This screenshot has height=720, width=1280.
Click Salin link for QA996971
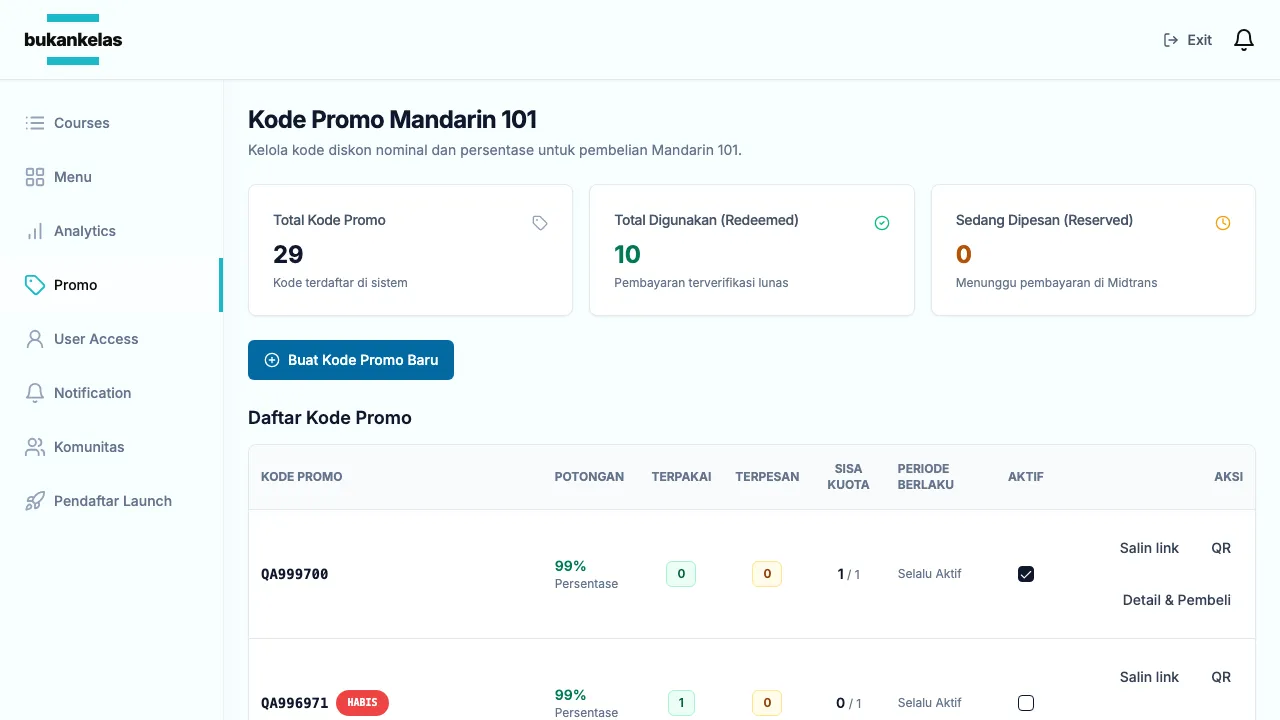pyautogui.click(x=1149, y=677)
